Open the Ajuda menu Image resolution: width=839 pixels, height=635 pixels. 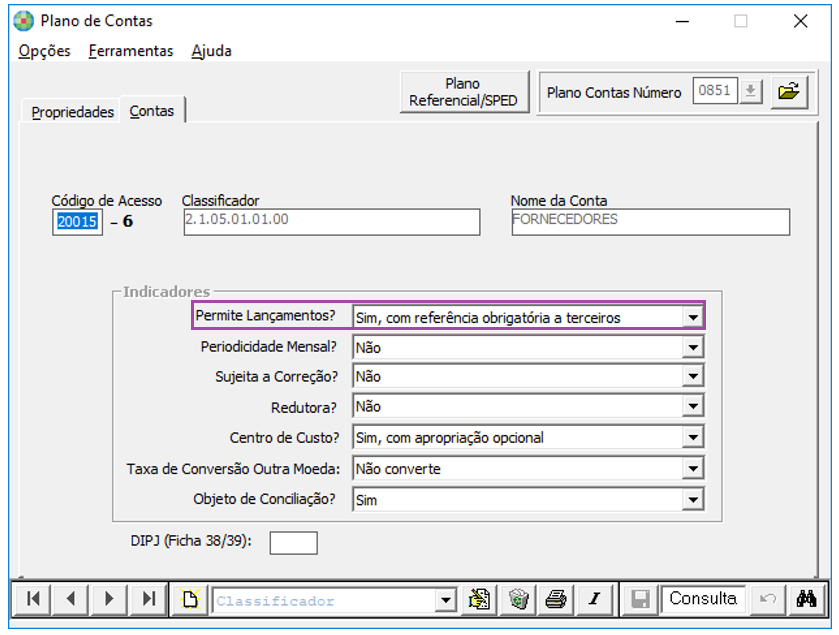pos(211,51)
